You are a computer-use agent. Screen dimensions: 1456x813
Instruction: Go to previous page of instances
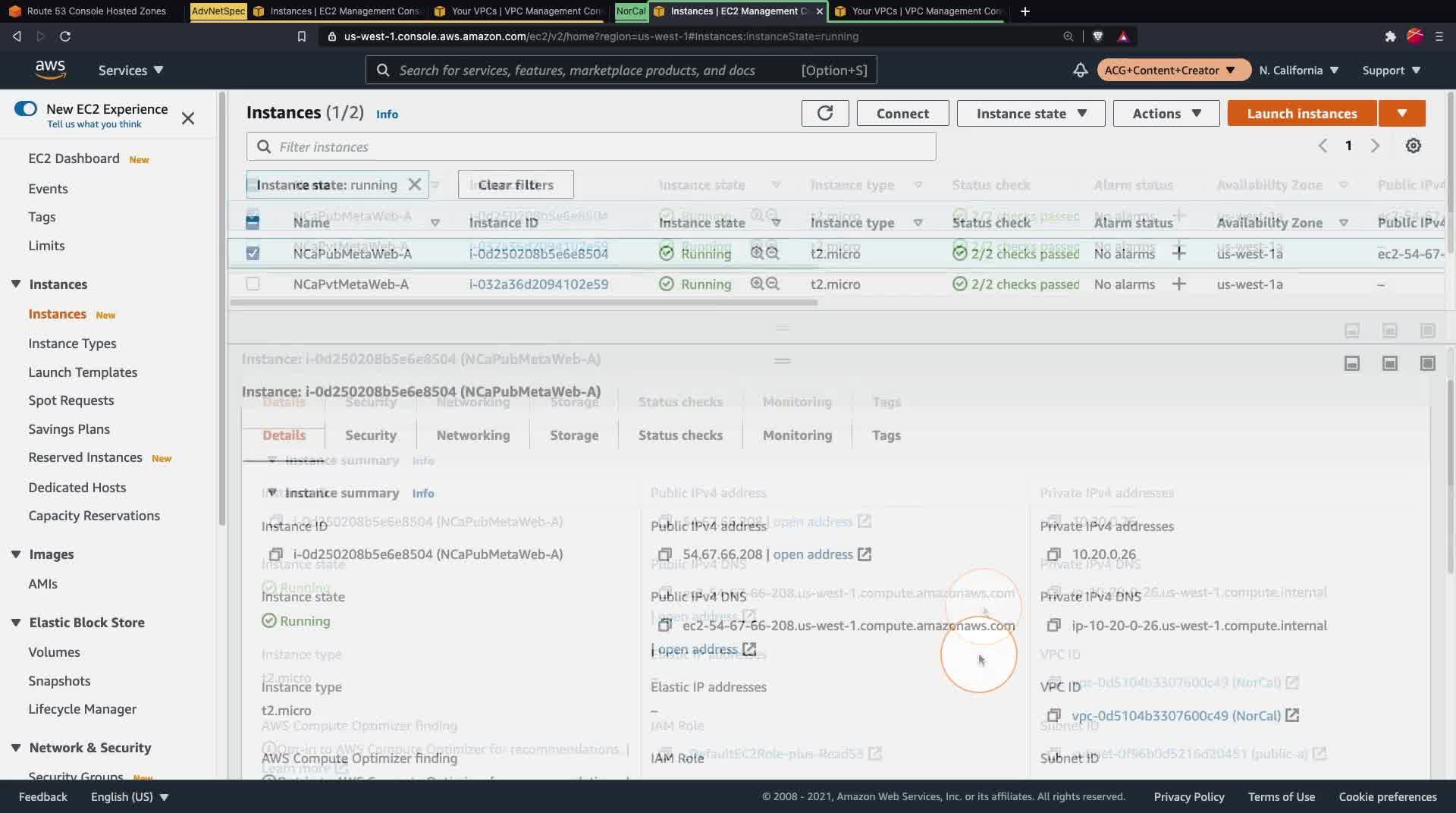[x=1323, y=146]
